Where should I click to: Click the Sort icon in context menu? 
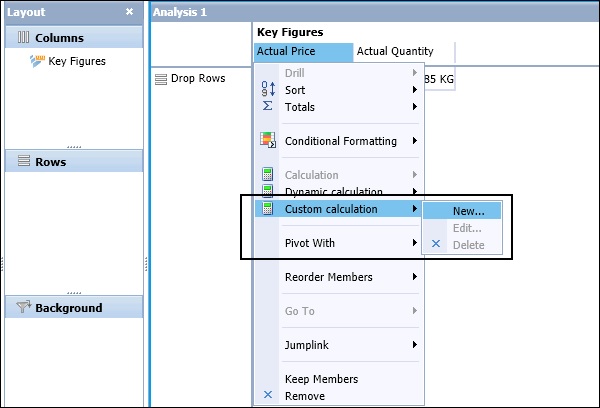coord(267,90)
